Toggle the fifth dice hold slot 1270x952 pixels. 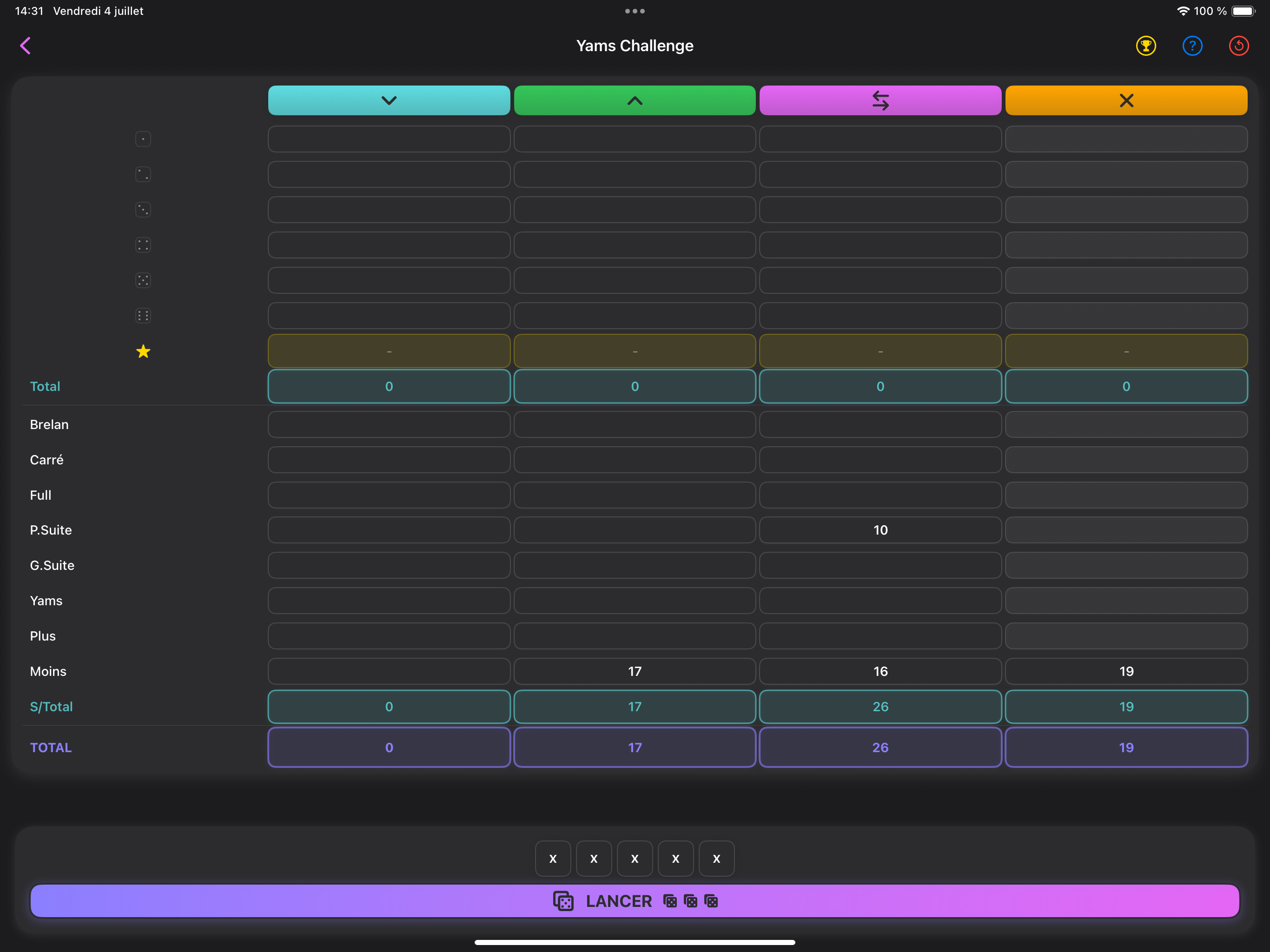[x=716, y=859]
